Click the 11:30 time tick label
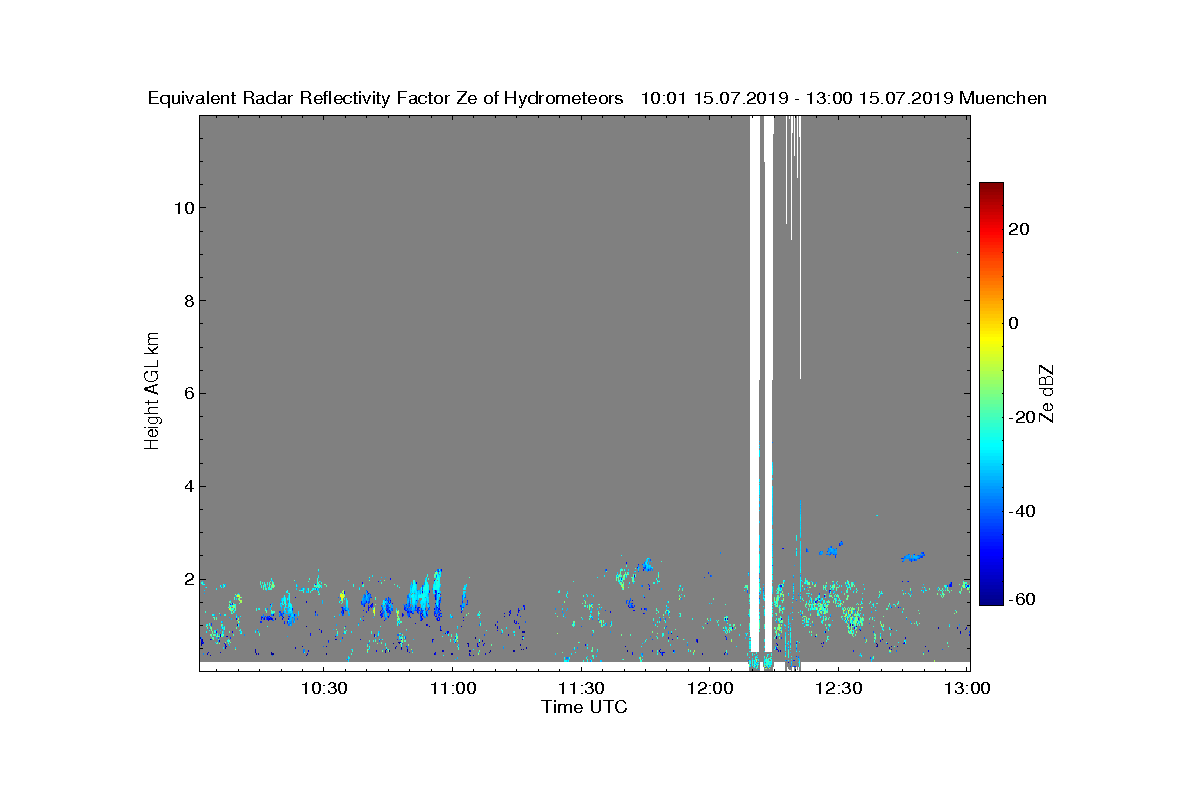The height and width of the screenshot is (800, 1200). [581, 688]
